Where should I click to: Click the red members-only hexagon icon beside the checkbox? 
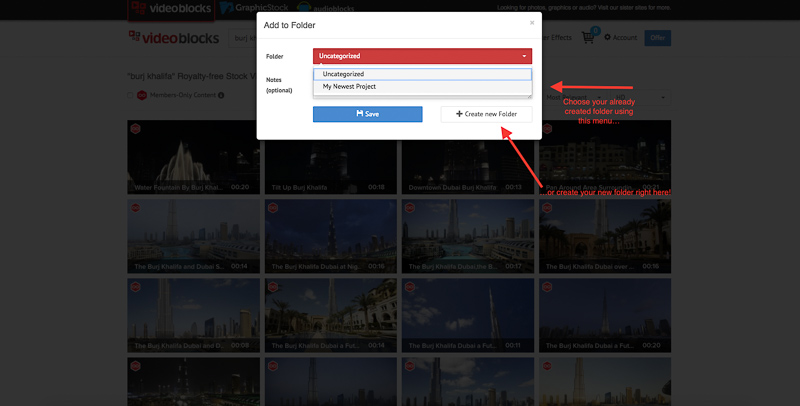click(142, 95)
